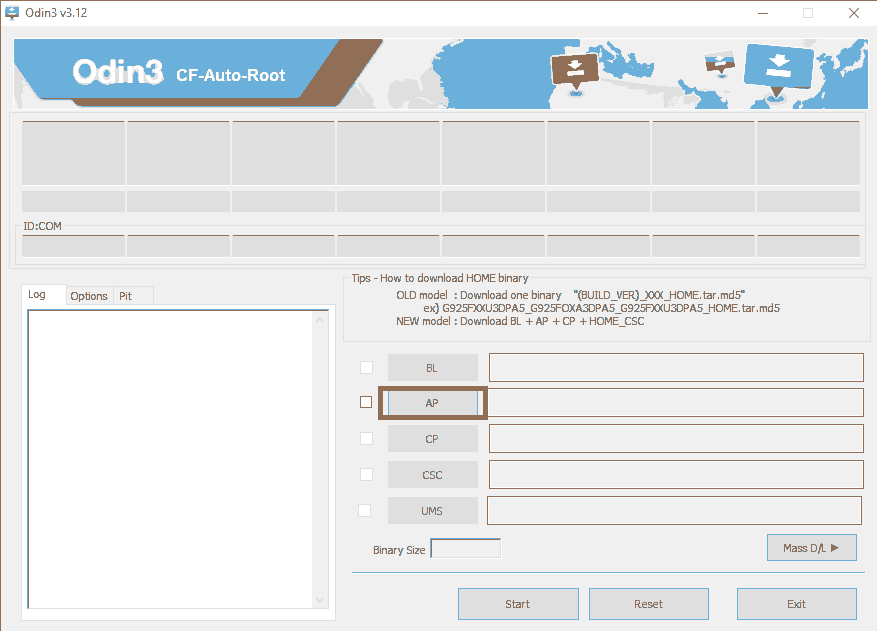
Task: Click the BL file path field
Action: tap(676, 368)
